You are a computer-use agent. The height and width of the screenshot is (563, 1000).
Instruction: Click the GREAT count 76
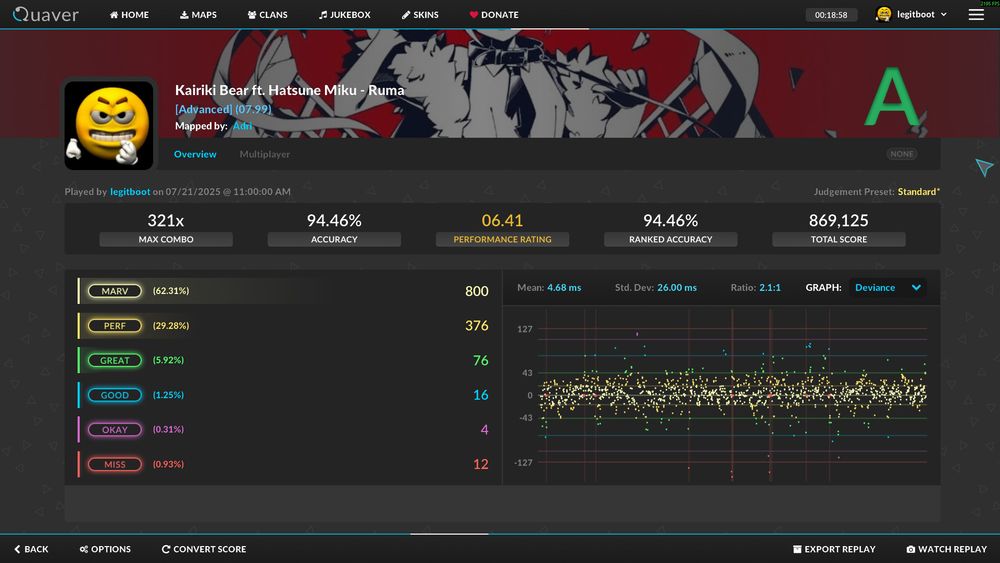[481, 360]
